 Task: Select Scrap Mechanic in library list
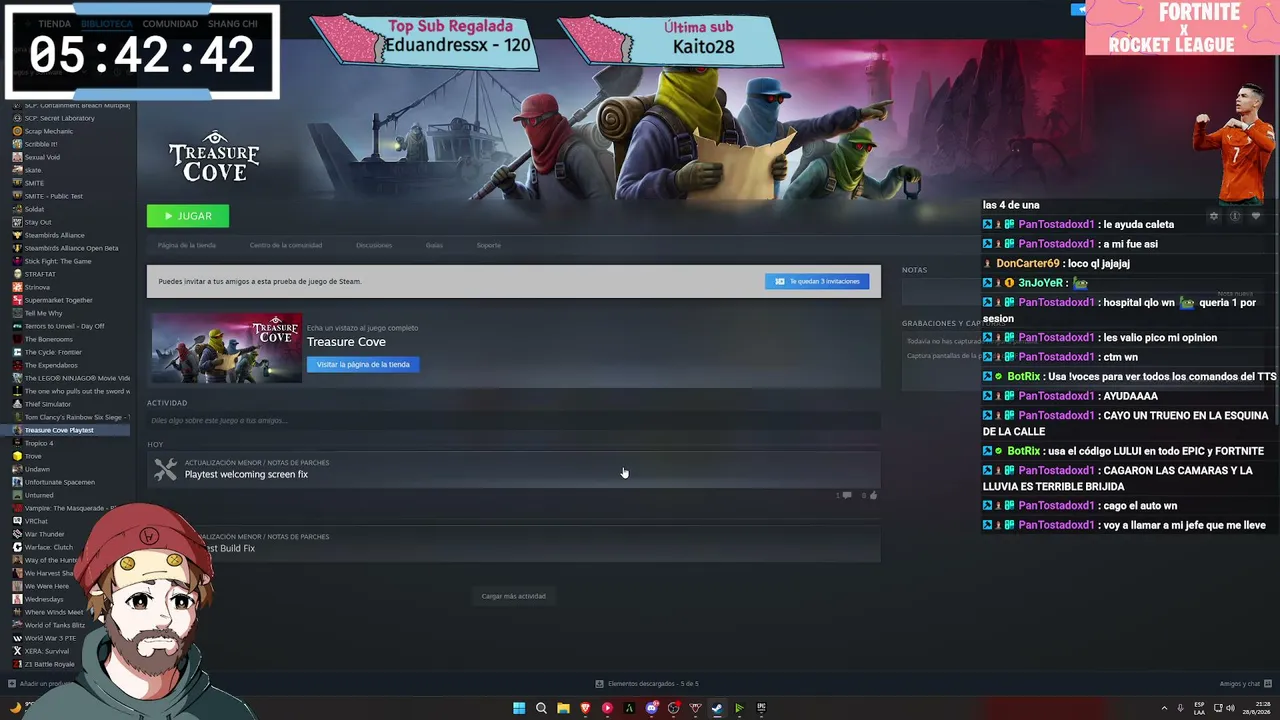(x=49, y=131)
